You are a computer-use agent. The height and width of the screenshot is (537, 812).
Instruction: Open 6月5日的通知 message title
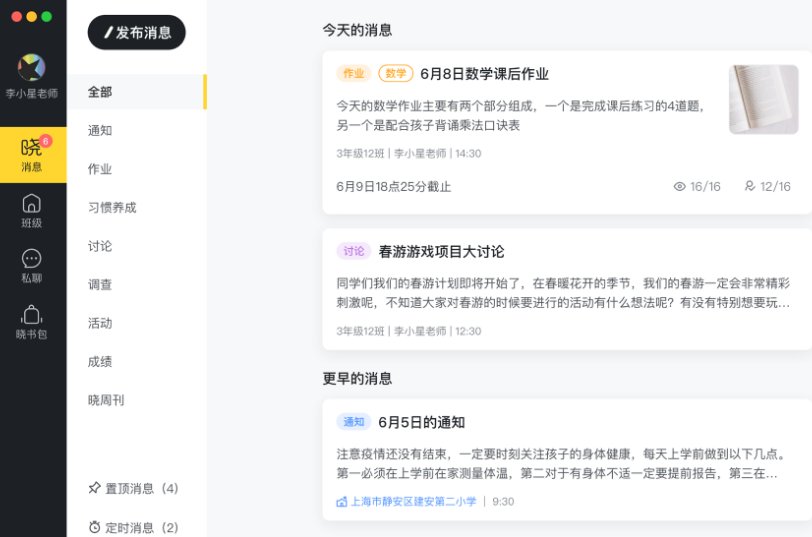click(x=422, y=423)
